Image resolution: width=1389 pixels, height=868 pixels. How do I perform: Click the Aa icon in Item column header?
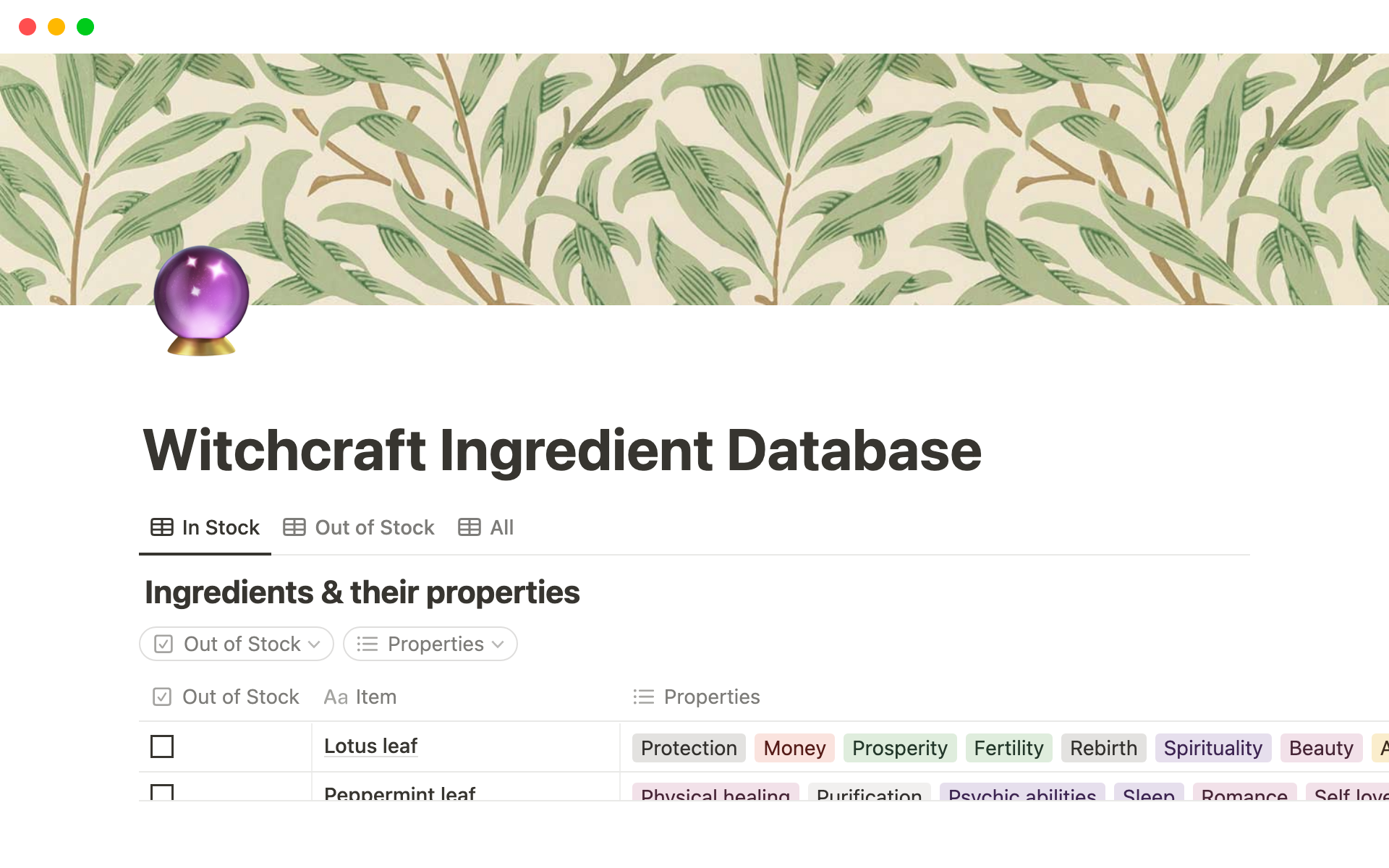pyautogui.click(x=336, y=697)
